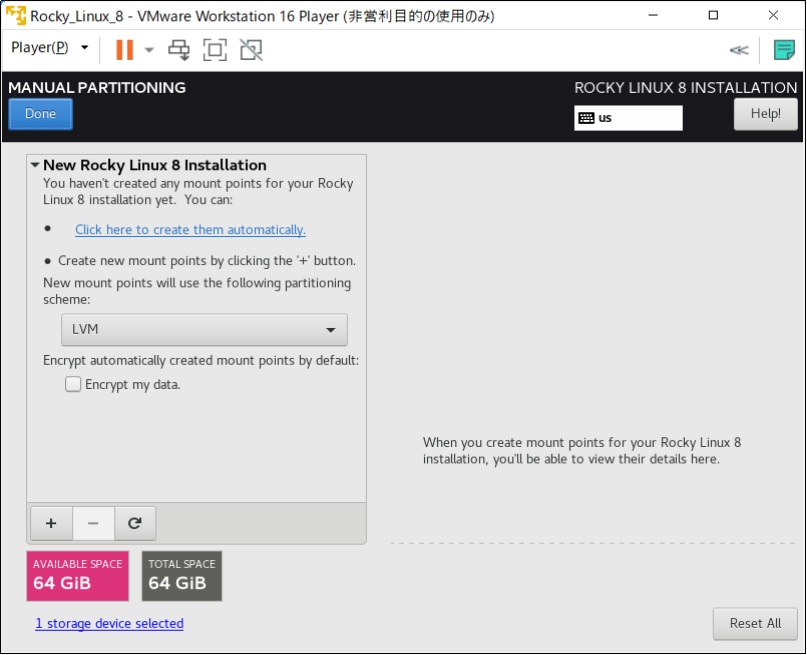Enable the Encrypt my data checkbox
The width and height of the screenshot is (807, 655).
click(73, 384)
